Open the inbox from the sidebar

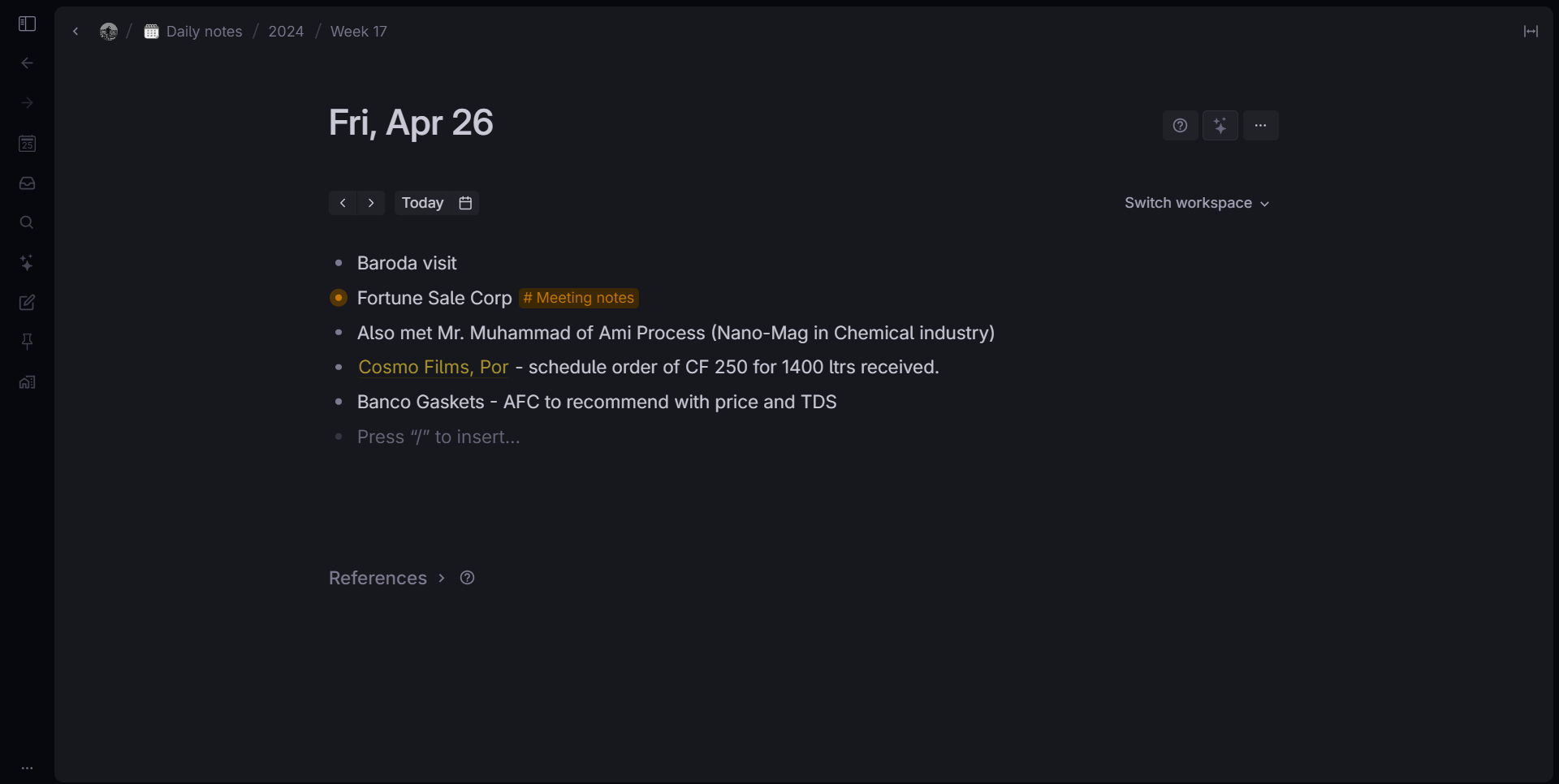[27, 183]
